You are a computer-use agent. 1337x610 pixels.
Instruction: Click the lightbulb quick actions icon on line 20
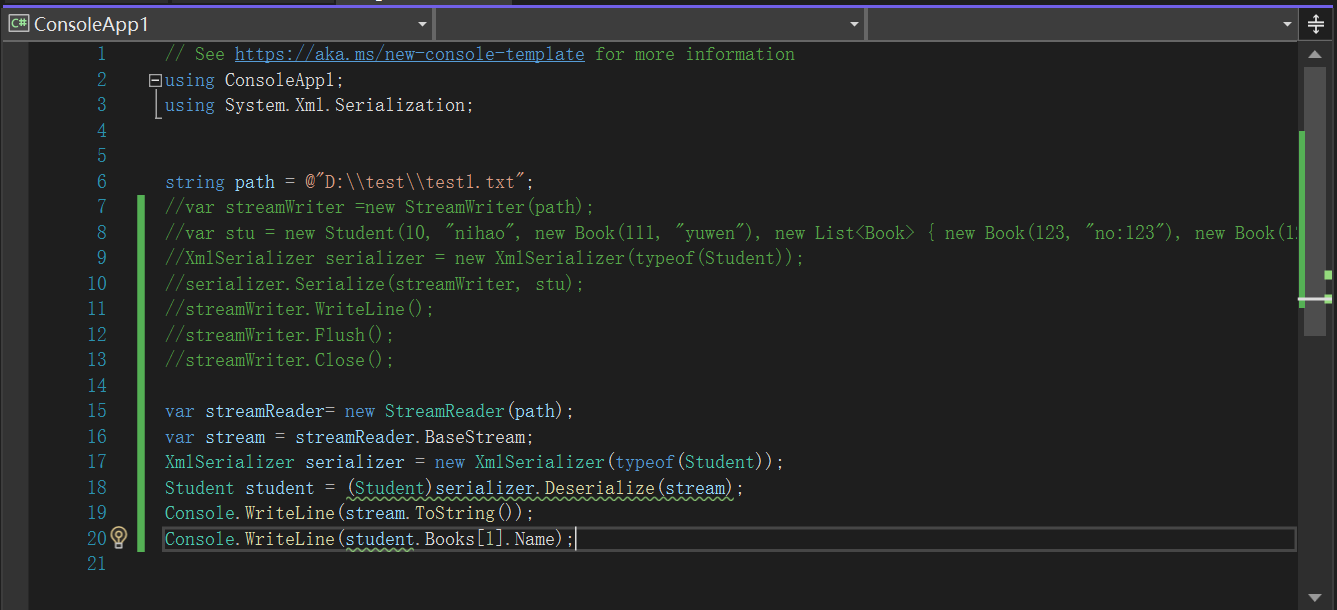point(119,538)
